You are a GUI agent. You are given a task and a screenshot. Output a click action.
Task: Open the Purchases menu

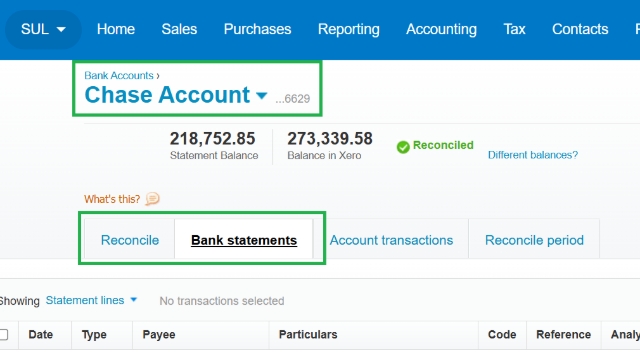[x=258, y=29]
